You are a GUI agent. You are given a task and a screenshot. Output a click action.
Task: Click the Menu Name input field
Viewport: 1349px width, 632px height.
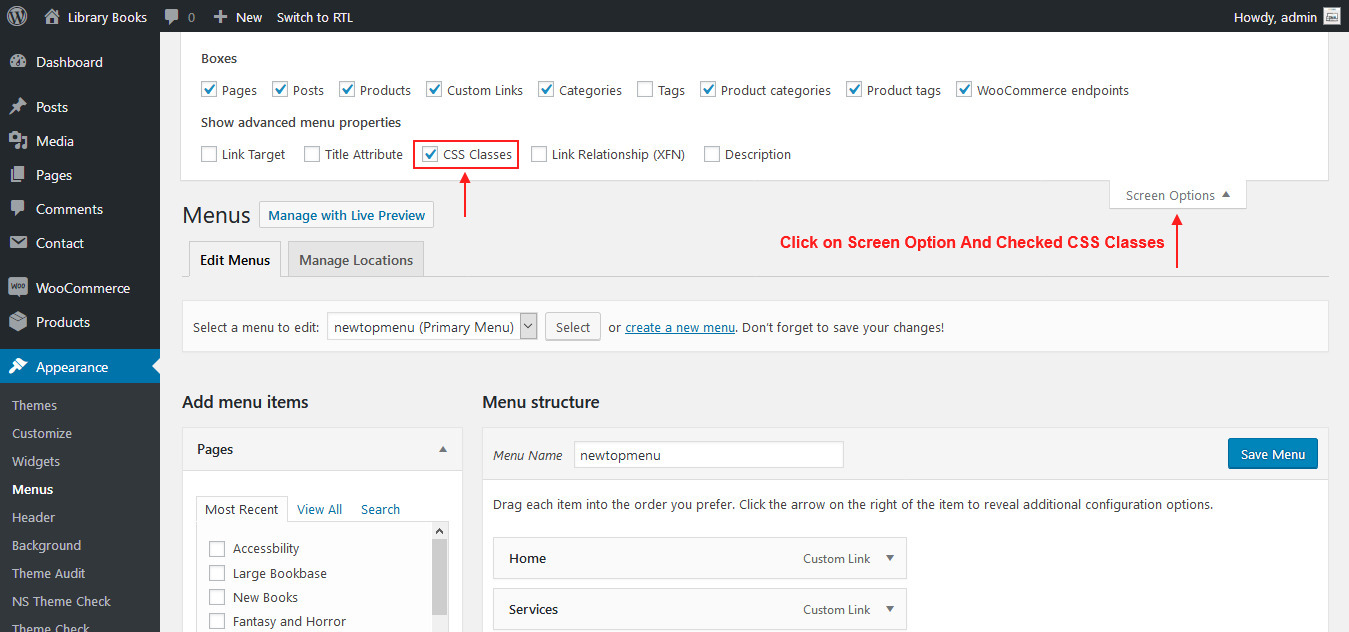pos(709,454)
